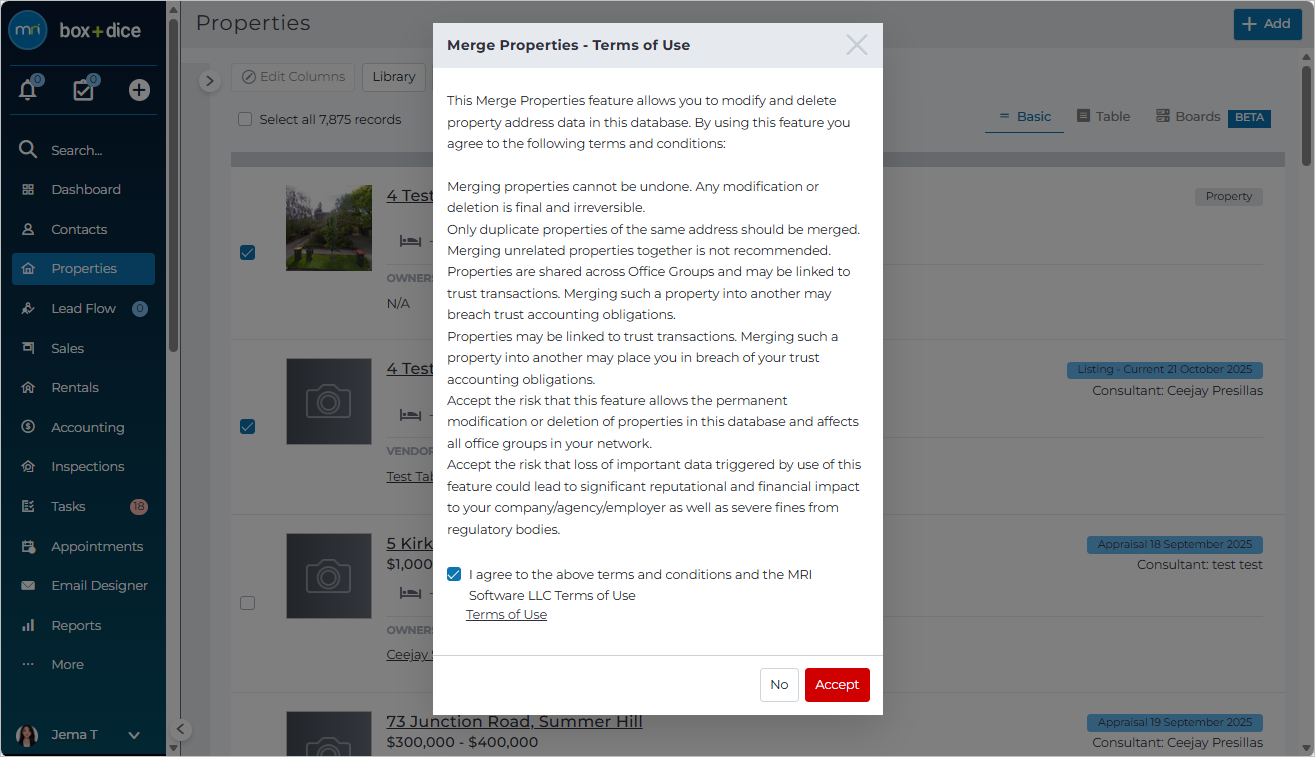Click Edit Columns
The width and height of the screenshot is (1315, 757).
293,77
